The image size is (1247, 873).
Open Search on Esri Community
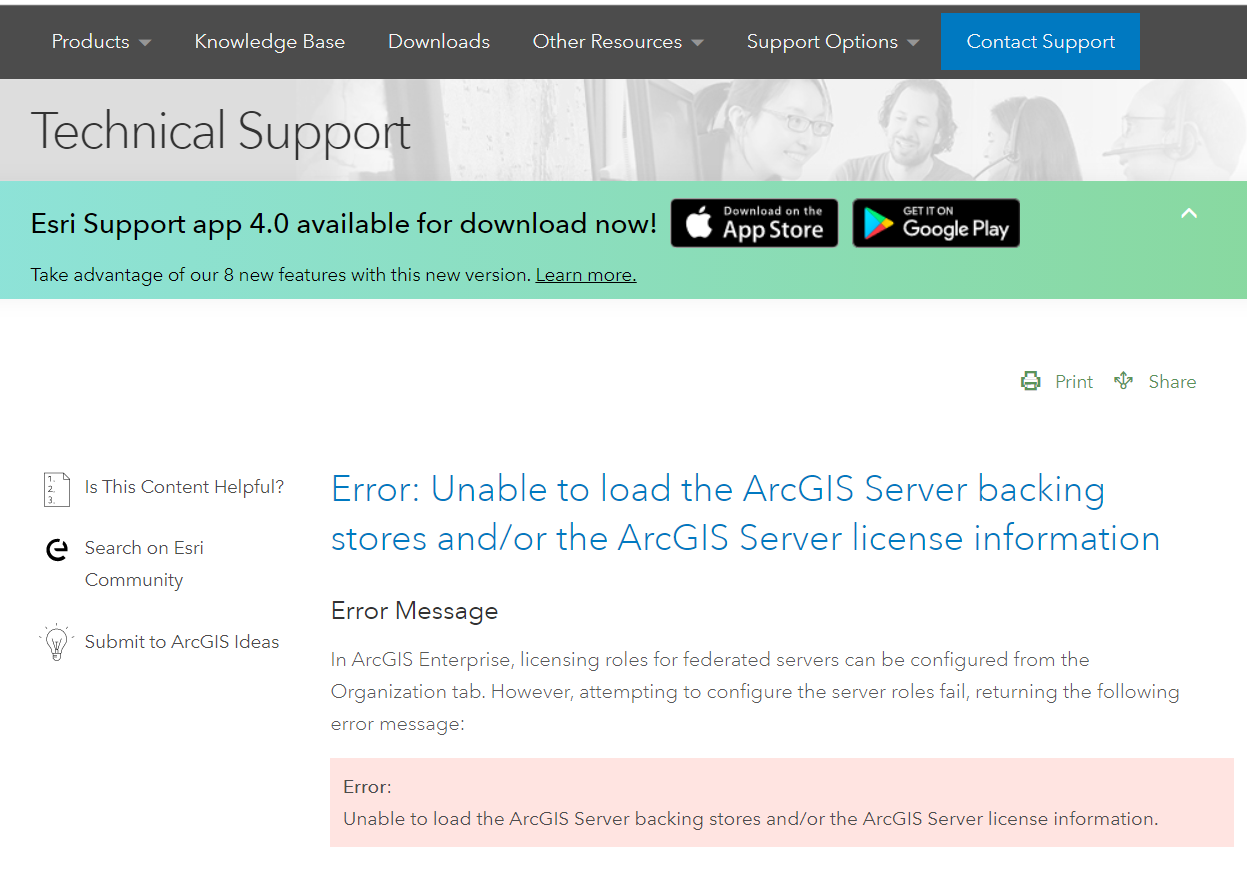[144, 564]
